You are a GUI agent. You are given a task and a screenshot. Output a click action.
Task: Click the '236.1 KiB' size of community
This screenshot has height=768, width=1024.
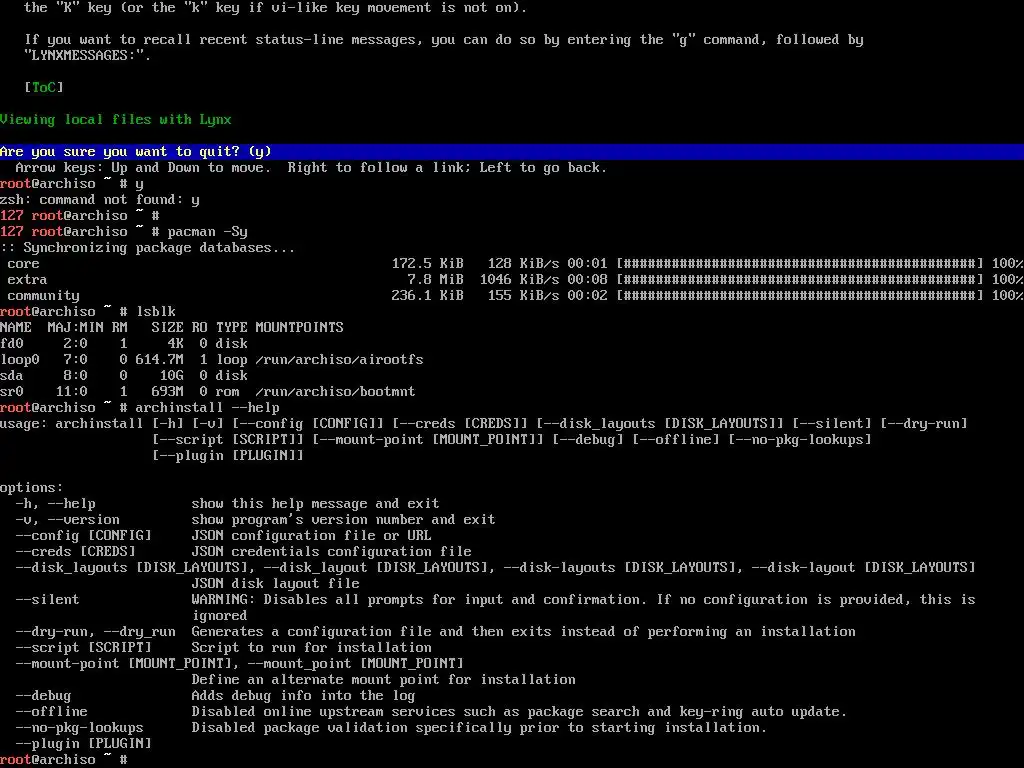428,296
